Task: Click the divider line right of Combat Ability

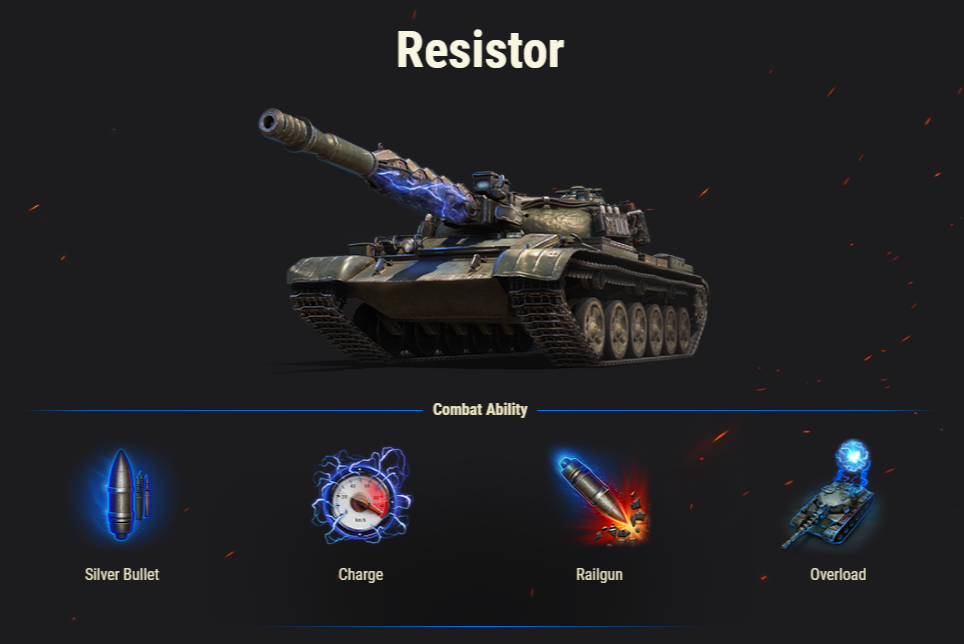Action: pos(735,410)
